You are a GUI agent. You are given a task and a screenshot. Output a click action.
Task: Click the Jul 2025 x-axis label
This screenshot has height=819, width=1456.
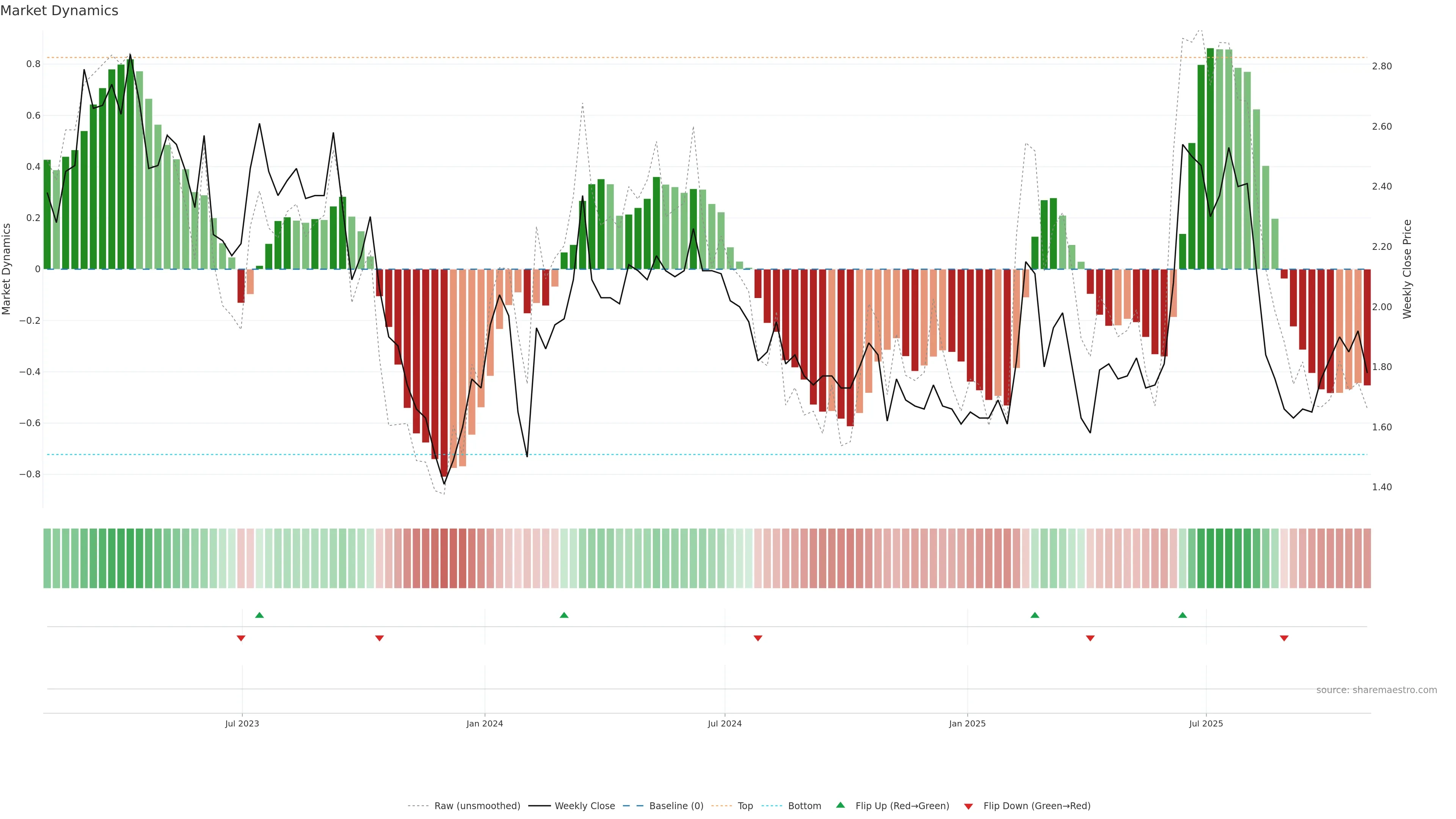1206,723
